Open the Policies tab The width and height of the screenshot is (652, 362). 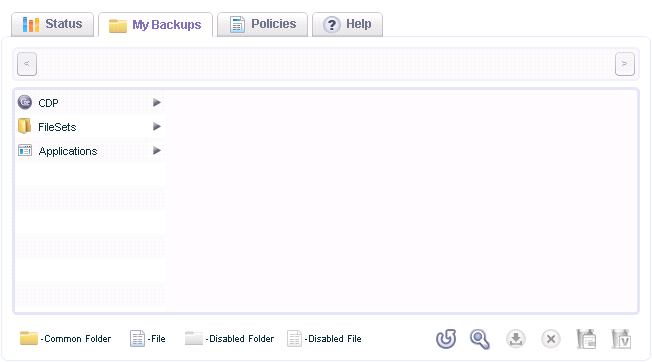pos(262,24)
